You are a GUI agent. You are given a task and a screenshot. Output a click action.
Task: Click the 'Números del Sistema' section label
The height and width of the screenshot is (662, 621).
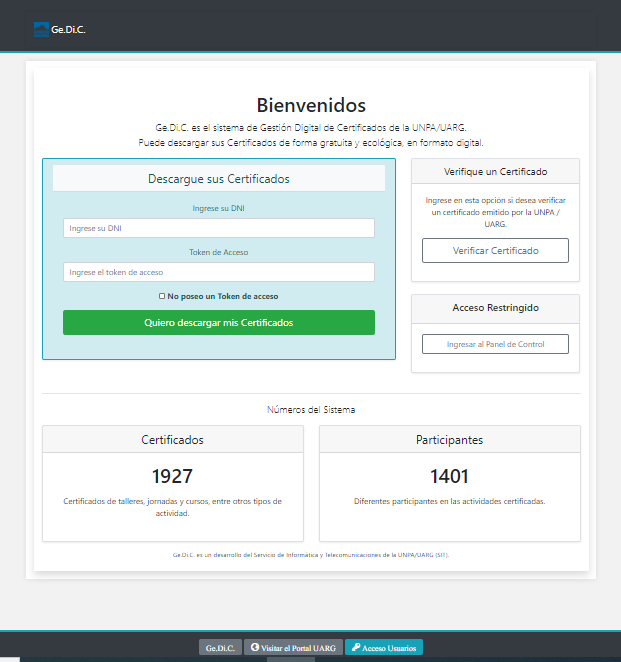pos(311,409)
